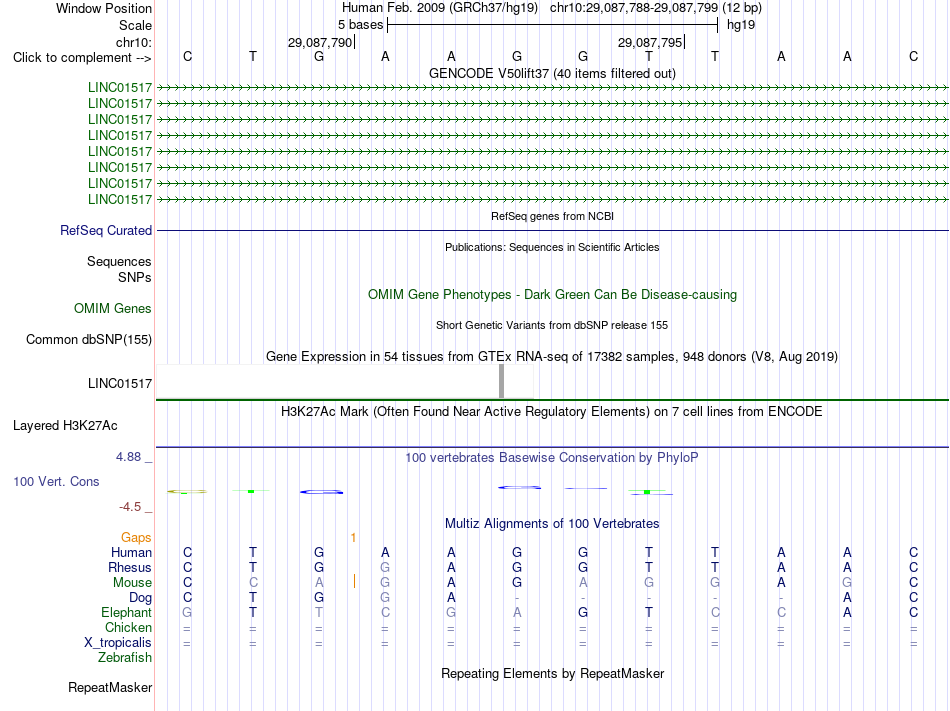Click the Rhesus alignment row label
The height and width of the screenshot is (711, 950).
coord(130,567)
